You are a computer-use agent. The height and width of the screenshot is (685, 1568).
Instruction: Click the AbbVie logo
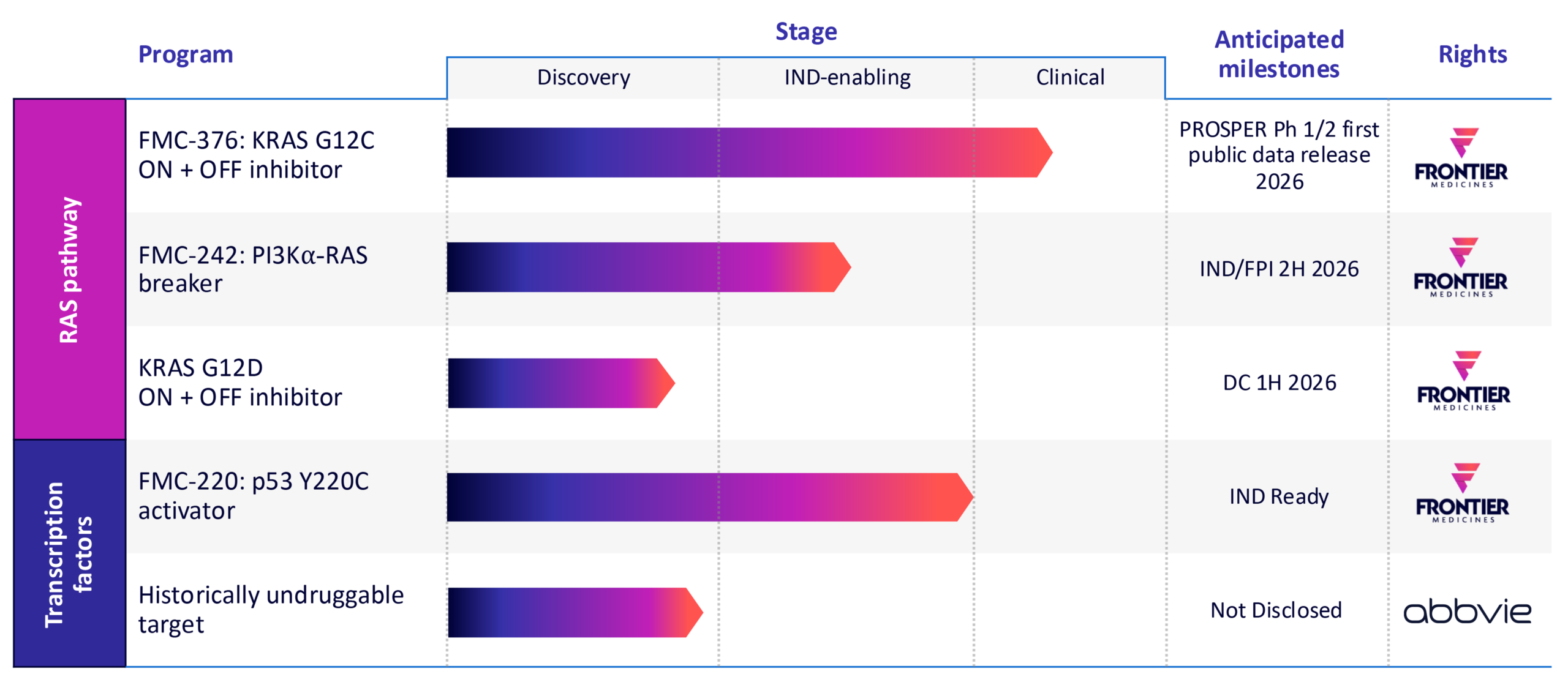pos(1467,611)
